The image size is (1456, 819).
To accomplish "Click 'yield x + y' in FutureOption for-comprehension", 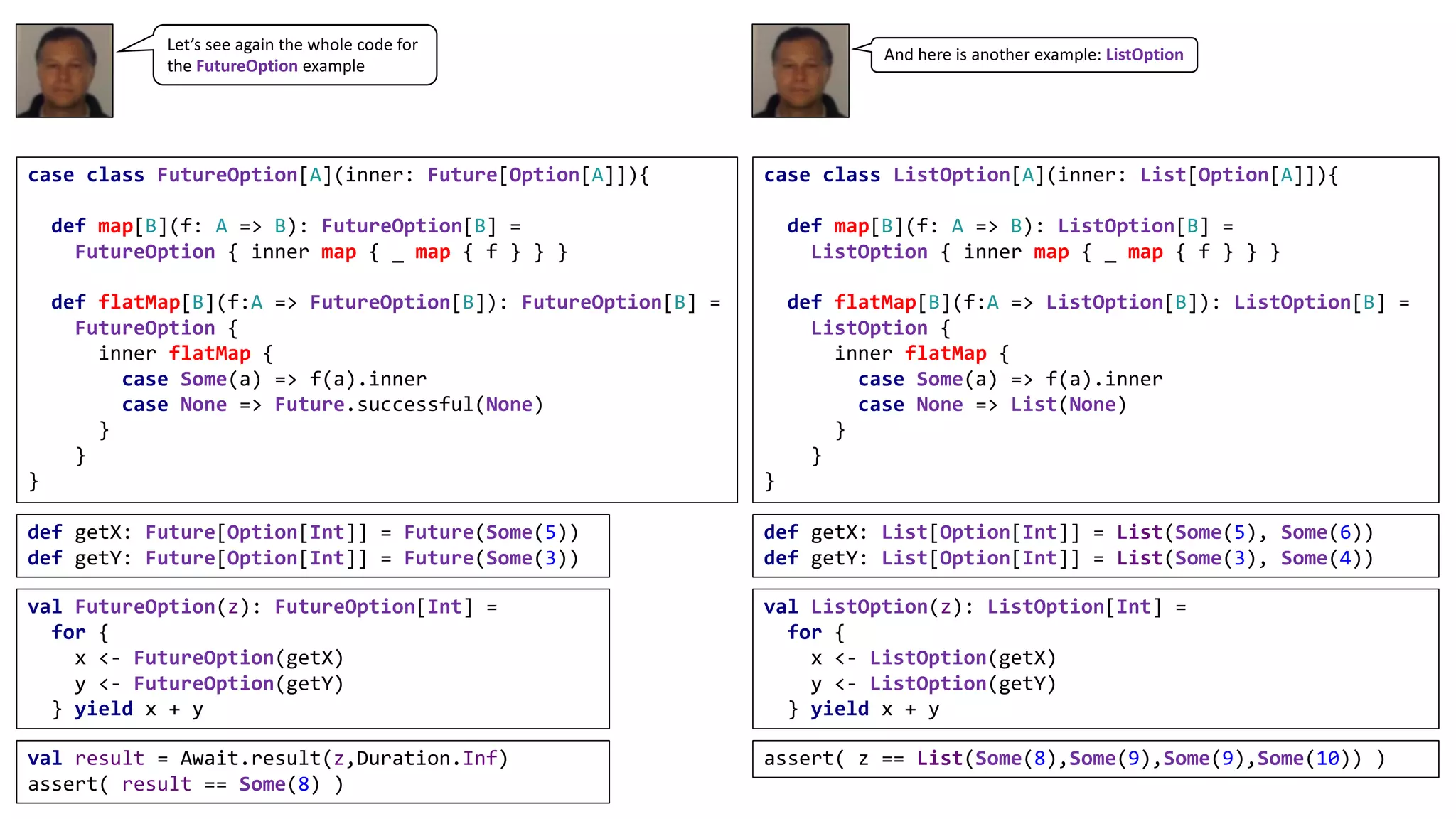I will tap(139, 710).
